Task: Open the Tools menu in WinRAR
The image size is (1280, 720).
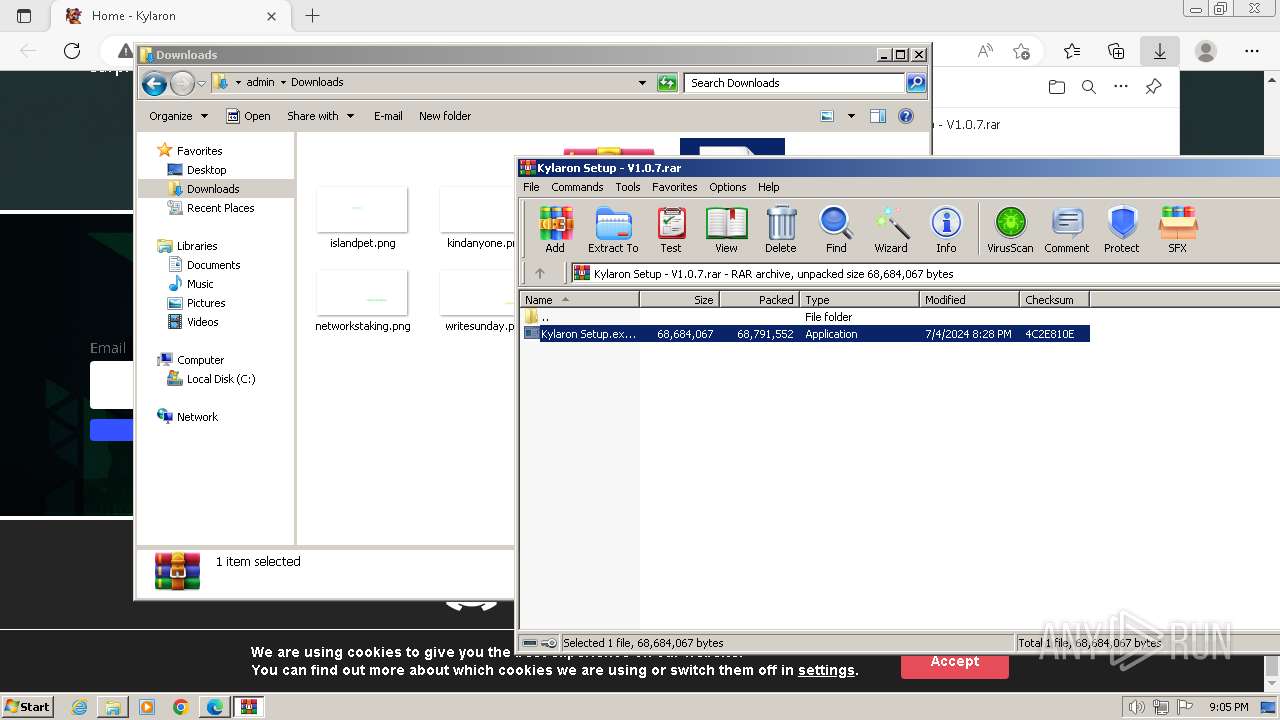Action: [628, 187]
